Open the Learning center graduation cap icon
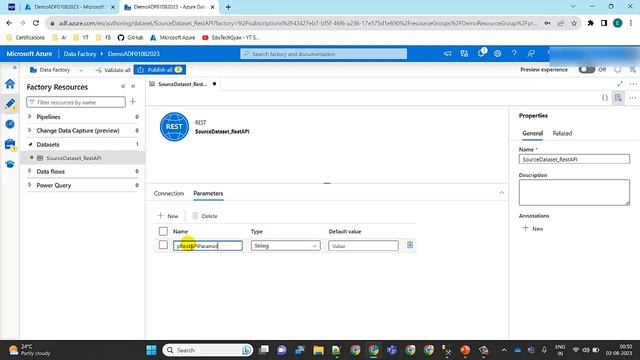The image size is (640, 360). coord(10,164)
